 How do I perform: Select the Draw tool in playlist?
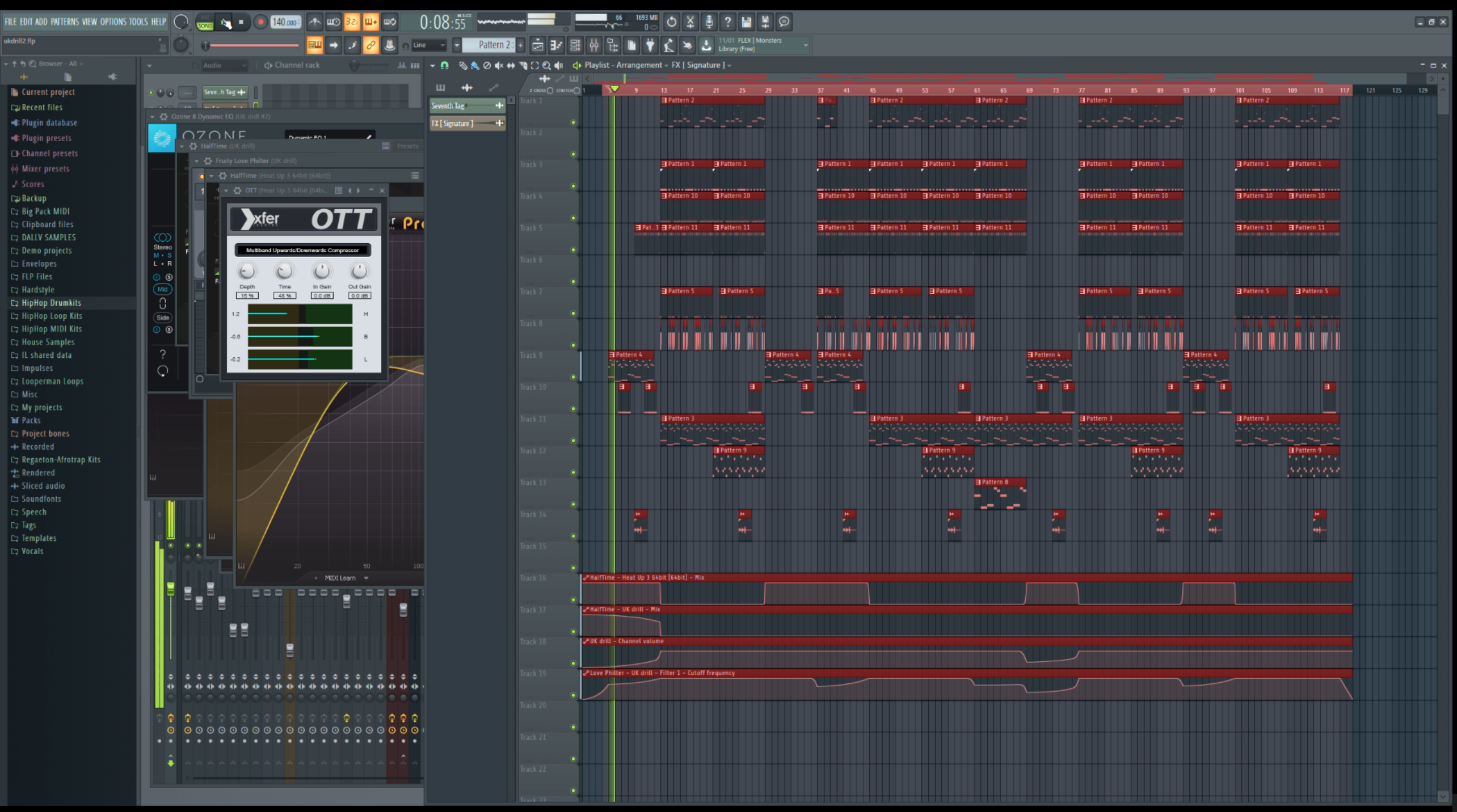[x=461, y=65]
